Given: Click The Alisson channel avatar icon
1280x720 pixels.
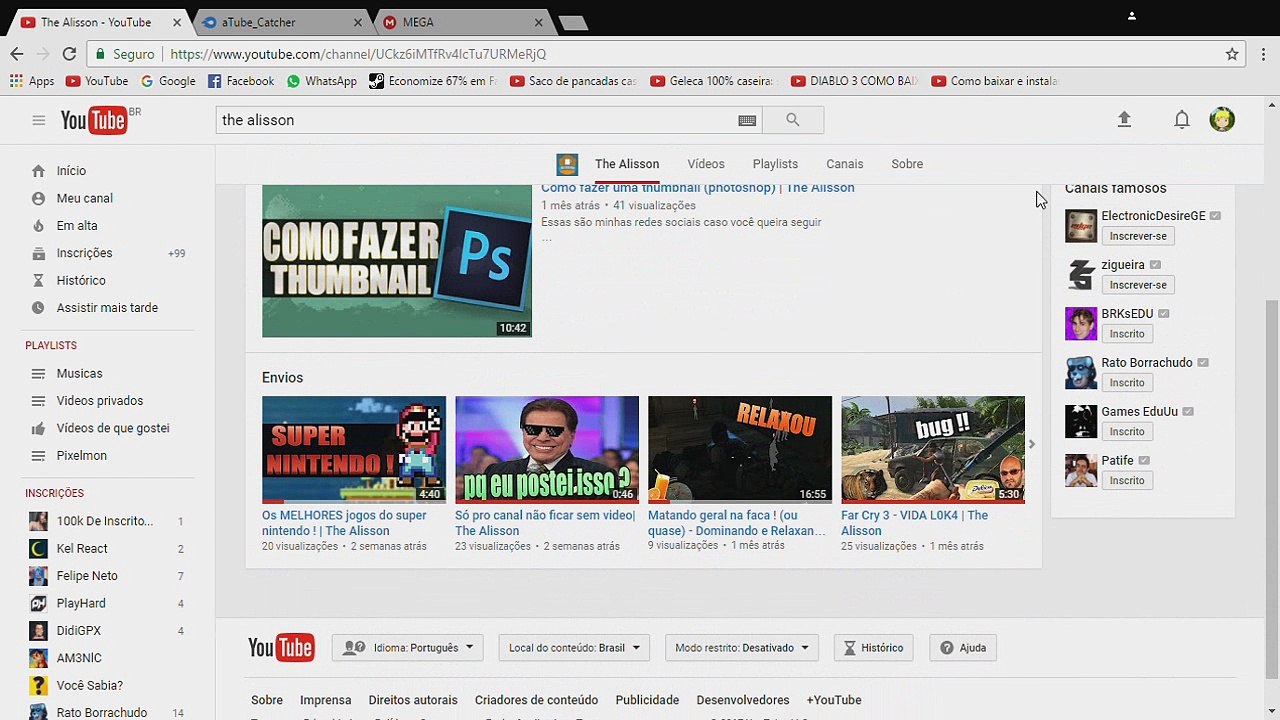Looking at the screenshot, I should (x=567, y=164).
